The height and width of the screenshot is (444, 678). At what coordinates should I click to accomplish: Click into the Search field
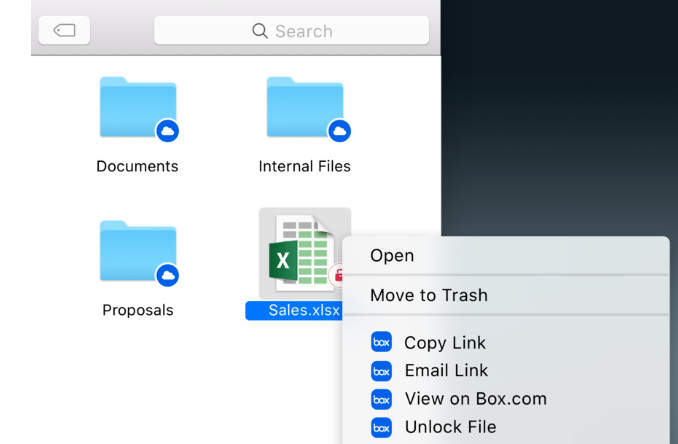tap(291, 31)
